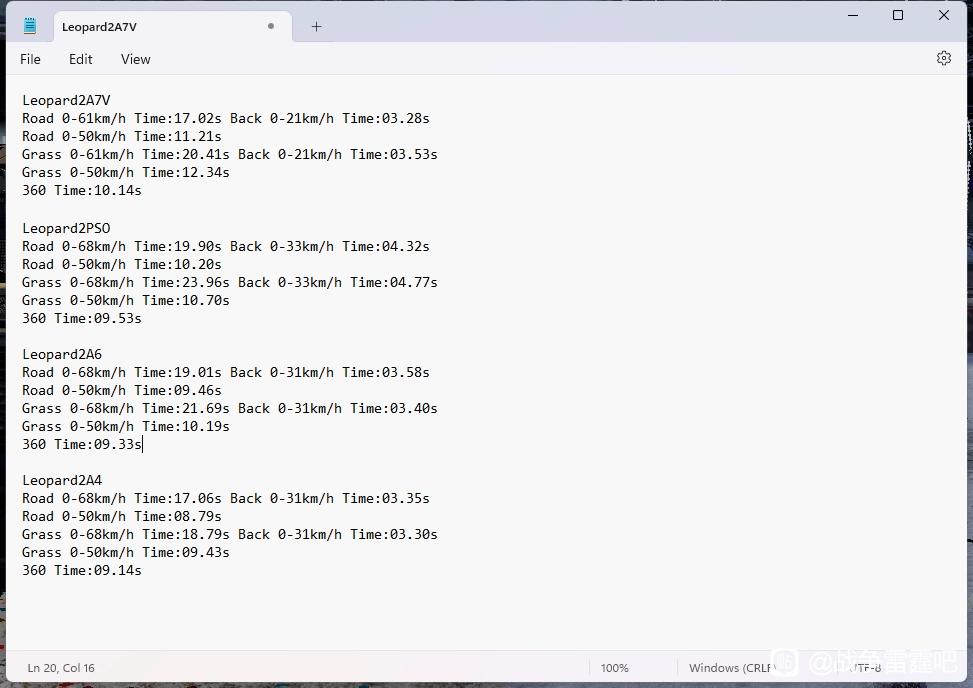The image size is (973, 688).
Task: Maximize the Notepad window
Action: coord(898,15)
